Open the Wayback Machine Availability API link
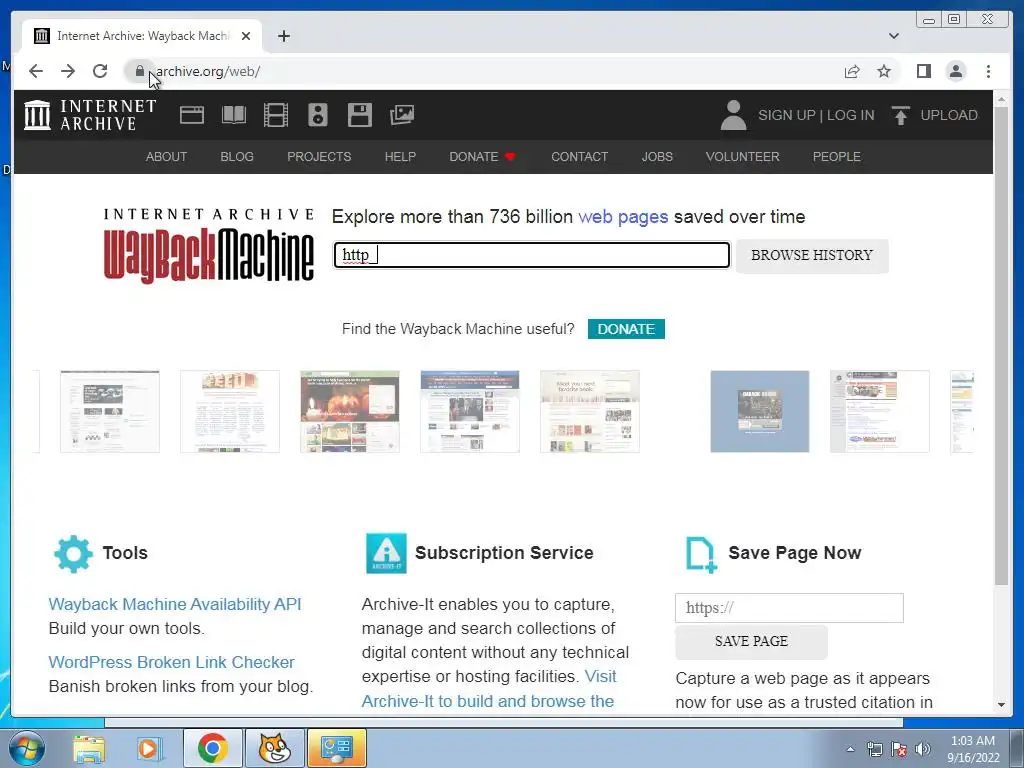1024x768 pixels. coord(175,604)
